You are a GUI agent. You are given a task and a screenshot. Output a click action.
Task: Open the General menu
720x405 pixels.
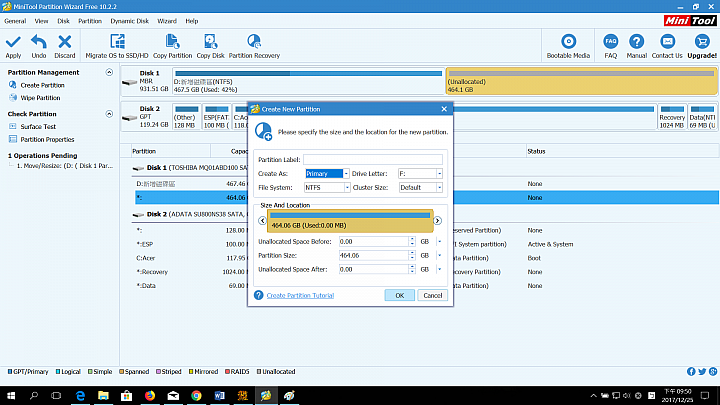15,21
